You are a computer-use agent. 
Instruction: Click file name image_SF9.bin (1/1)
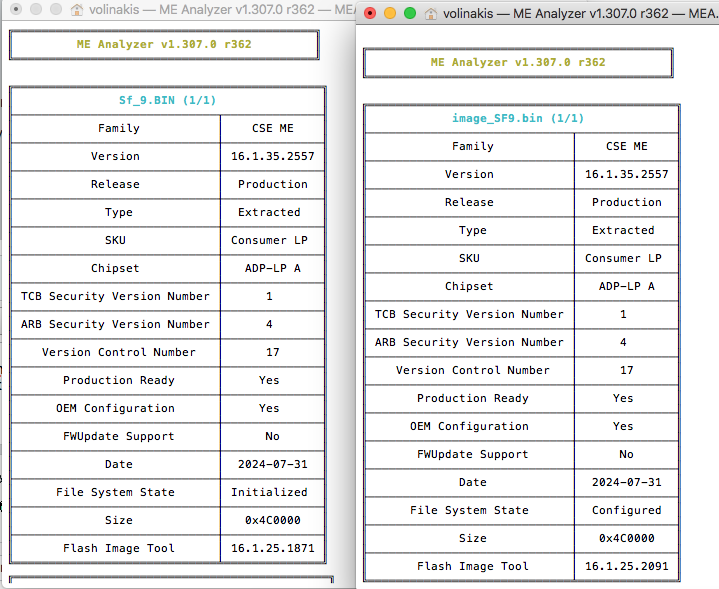518,118
